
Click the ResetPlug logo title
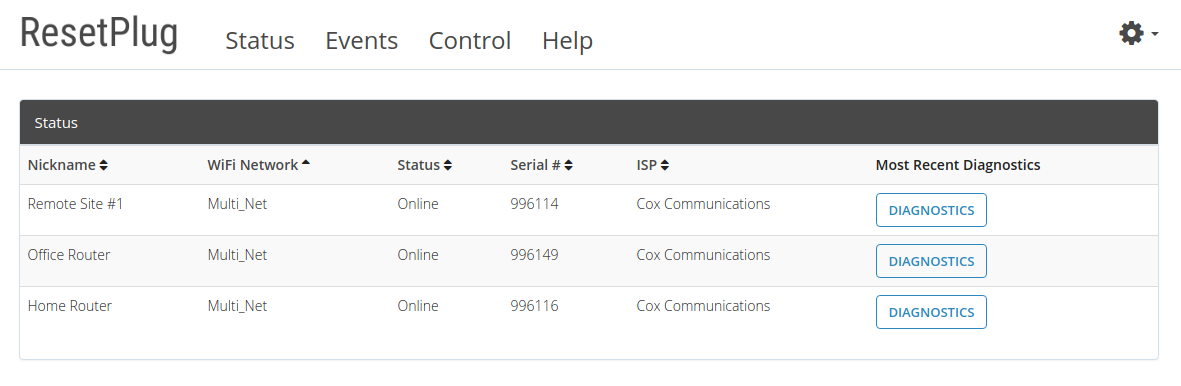point(99,33)
